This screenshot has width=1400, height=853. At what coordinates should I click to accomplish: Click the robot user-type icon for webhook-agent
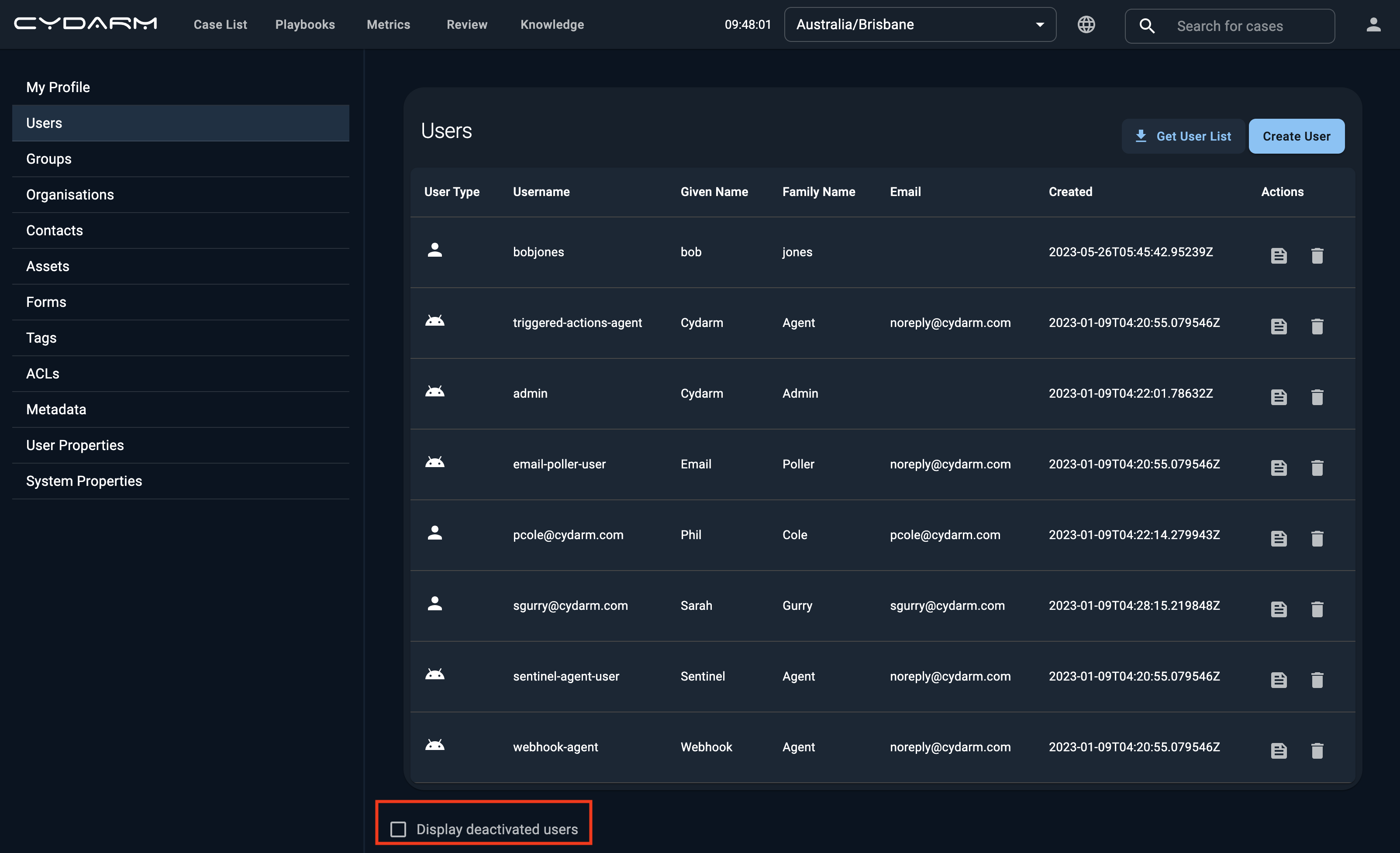coord(434,745)
